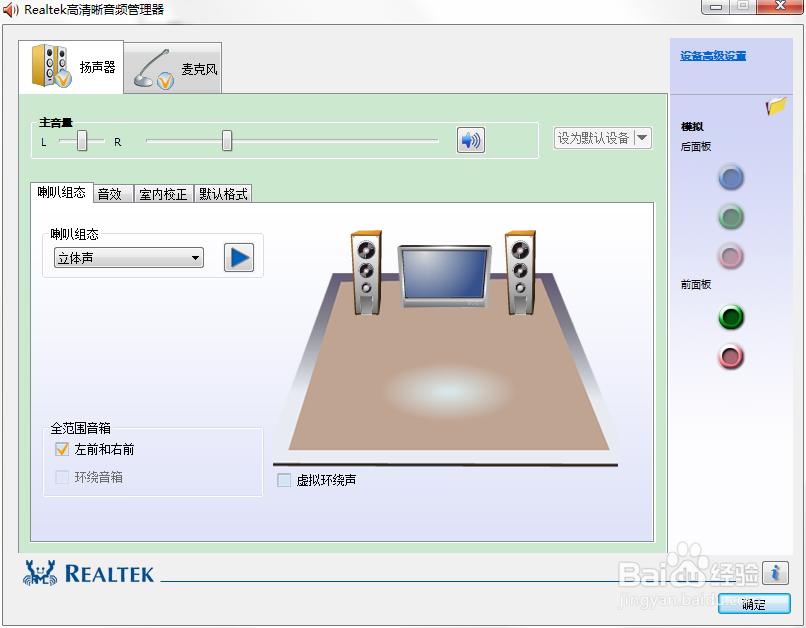Image resolution: width=806 pixels, height=628 pixels.
Task: Enable 虚拟环绕声 virtual surround checkbox
Action: [284, 480]
